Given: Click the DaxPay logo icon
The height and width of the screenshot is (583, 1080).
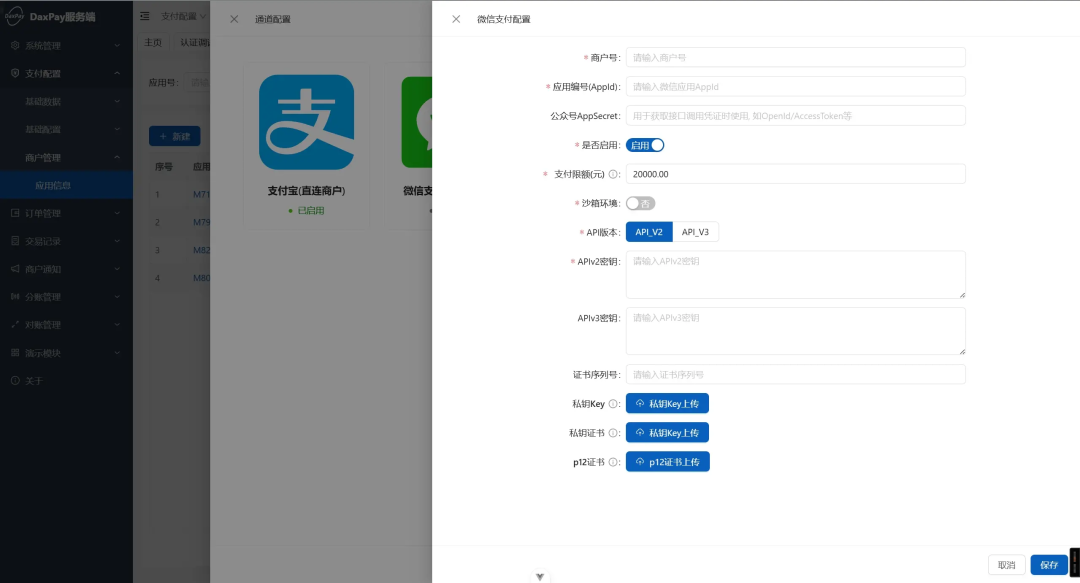Looking at the screenshot, I should click(x=17, y=16).
